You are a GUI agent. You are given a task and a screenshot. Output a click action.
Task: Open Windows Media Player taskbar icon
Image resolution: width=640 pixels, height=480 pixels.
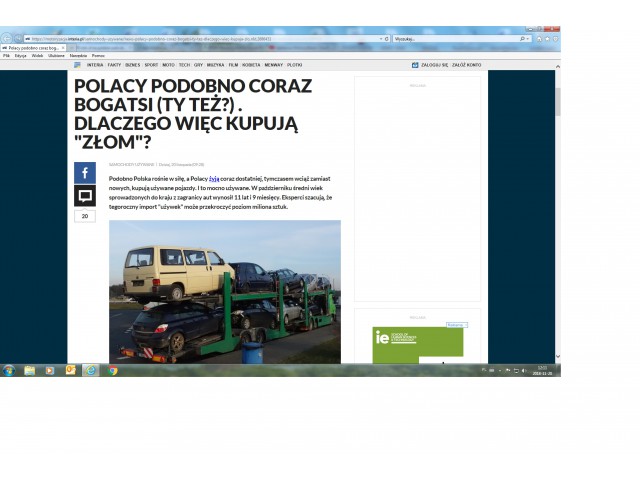pos(50,370)
